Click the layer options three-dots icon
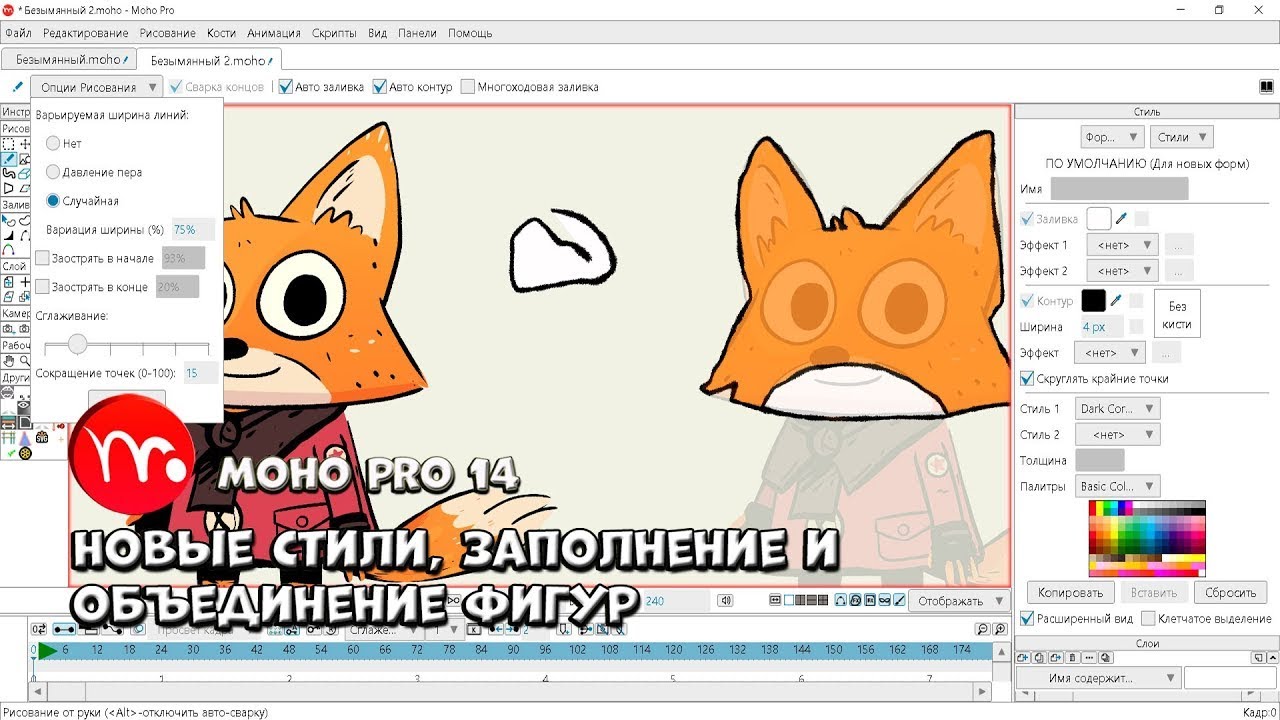Viewport: 1280px width, 720px height. click(x=1089, y=657)
